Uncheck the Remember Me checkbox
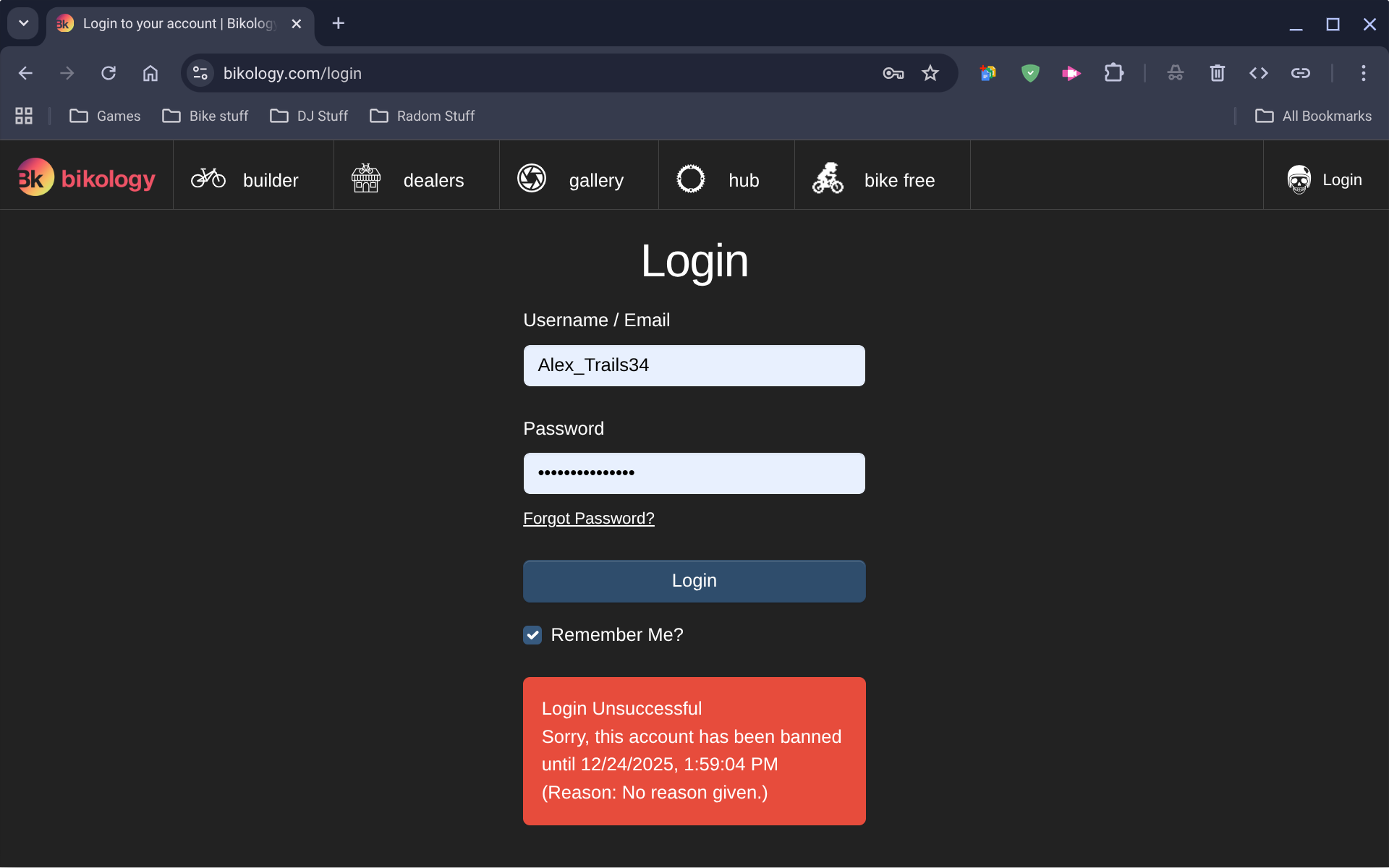Viewport: 1389px width, 868px height. coord(532,635)
